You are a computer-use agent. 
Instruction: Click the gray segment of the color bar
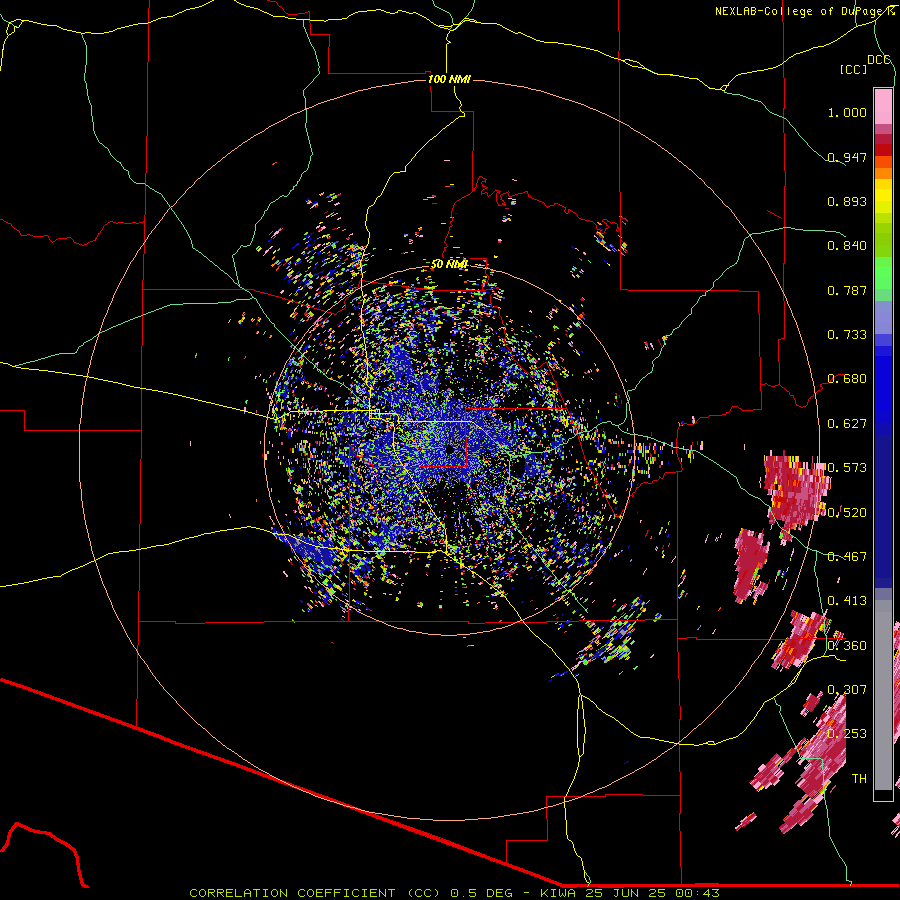click(x=883, y=695)
